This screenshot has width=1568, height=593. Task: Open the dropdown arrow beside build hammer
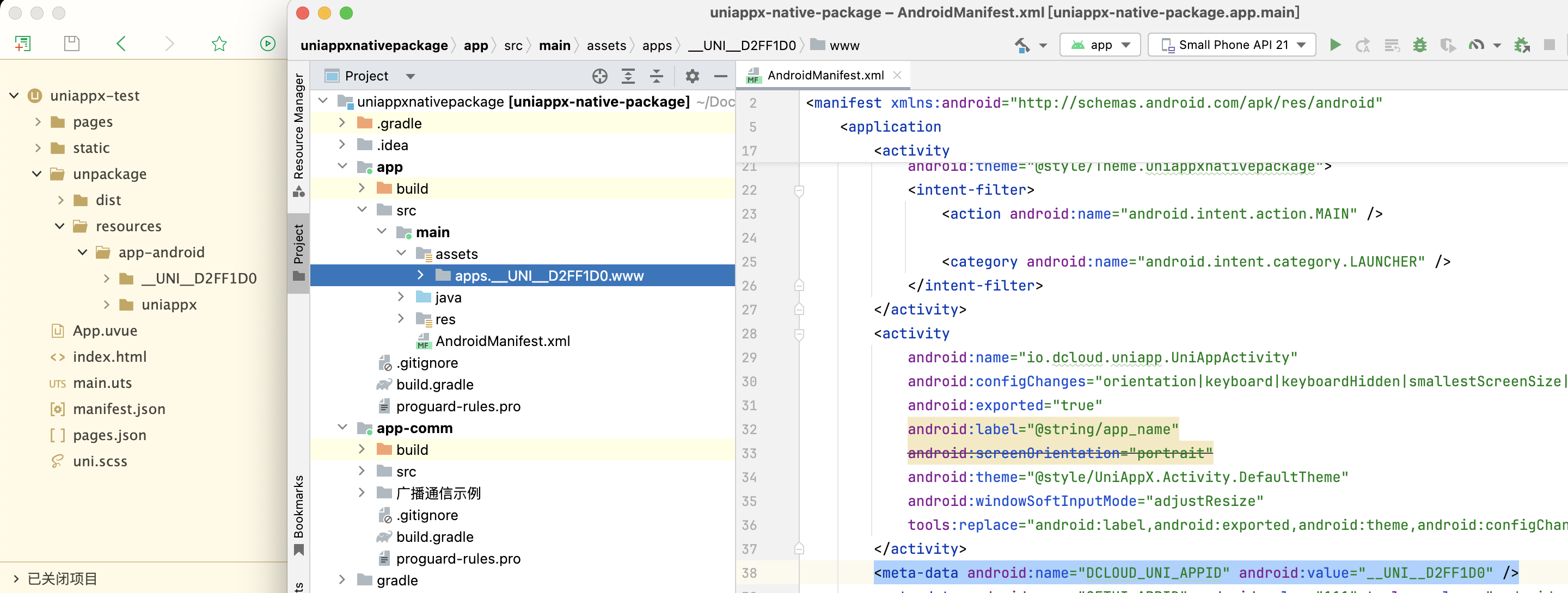[1043, 46]
